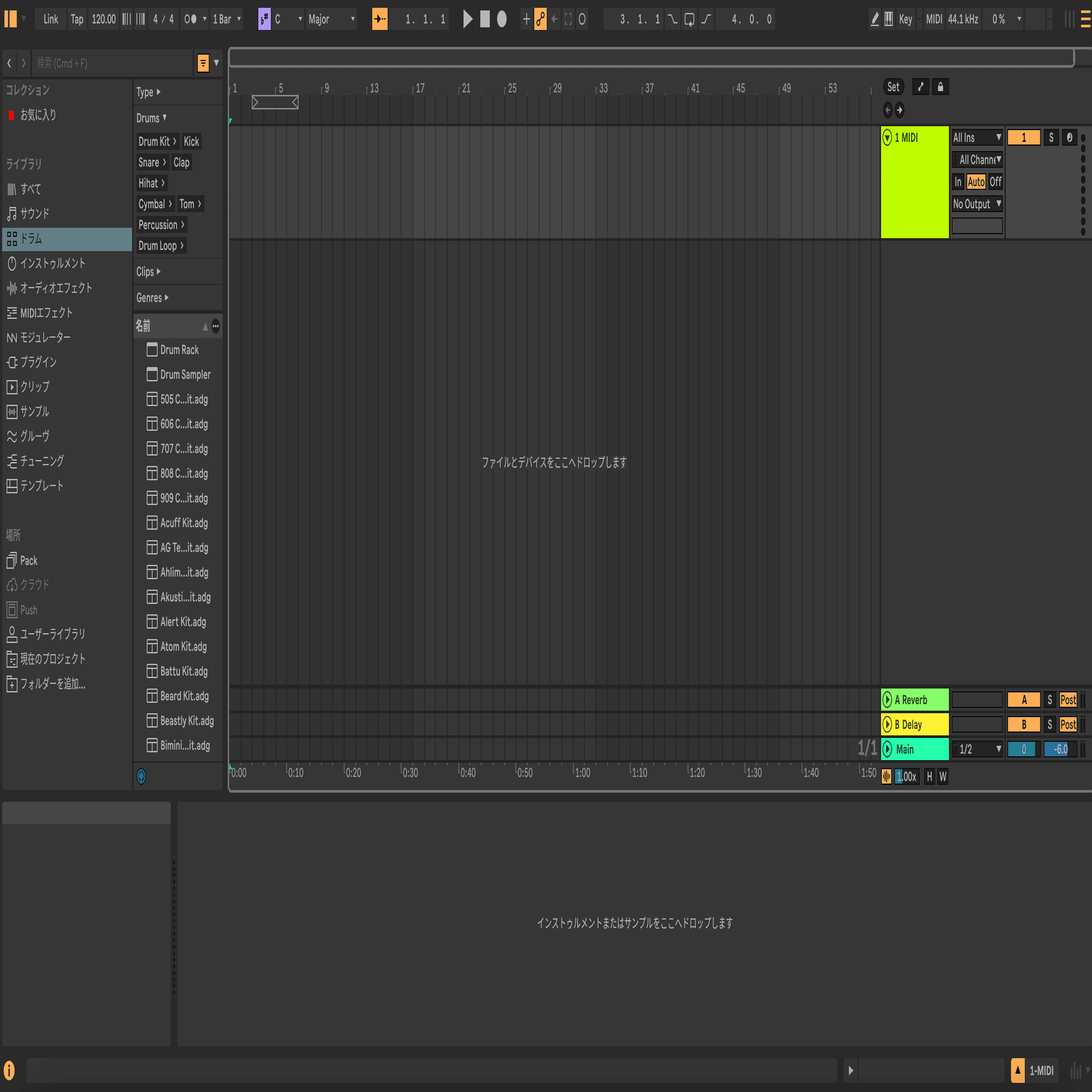Click the Set locator button

(893, 87)
